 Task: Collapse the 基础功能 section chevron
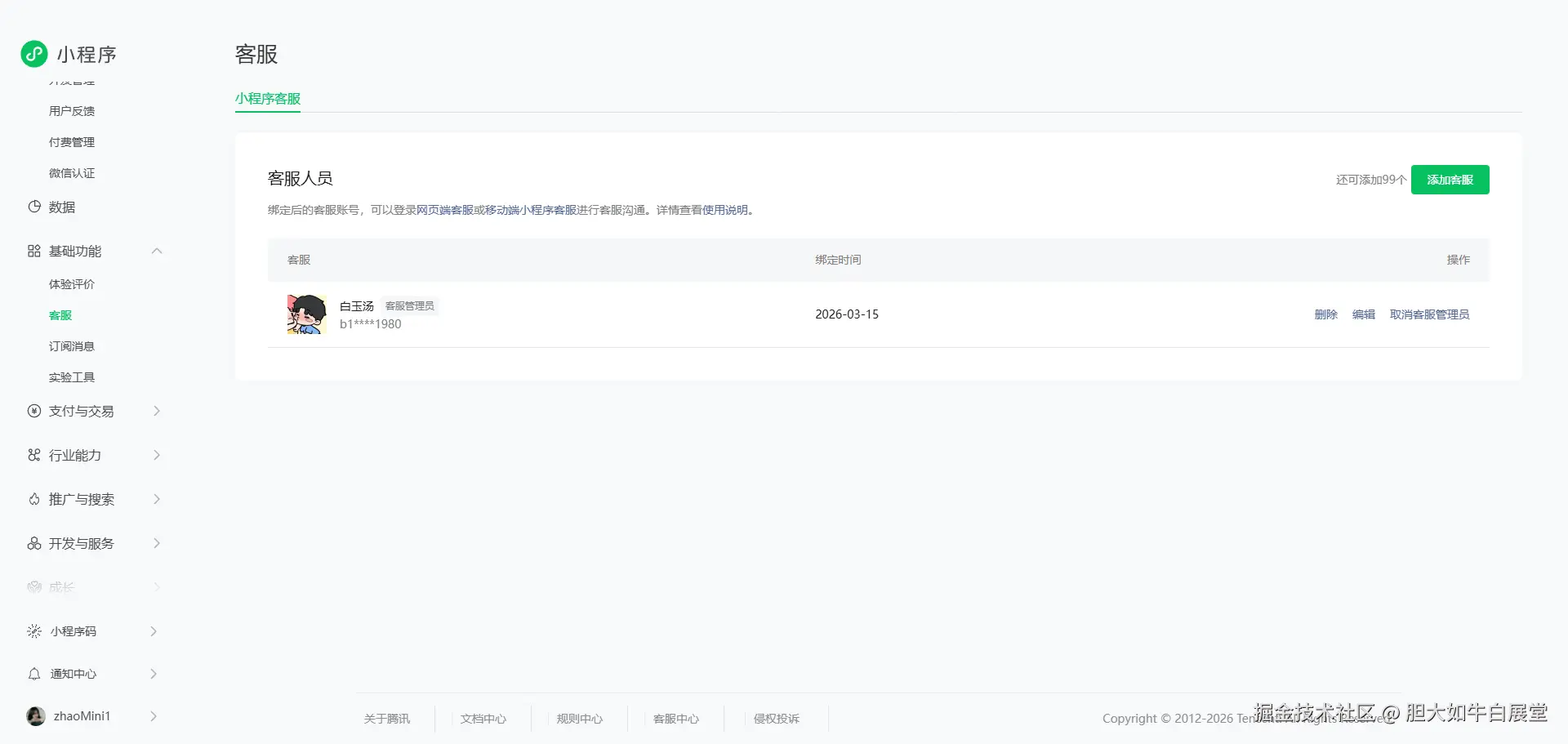coord(157,251)
